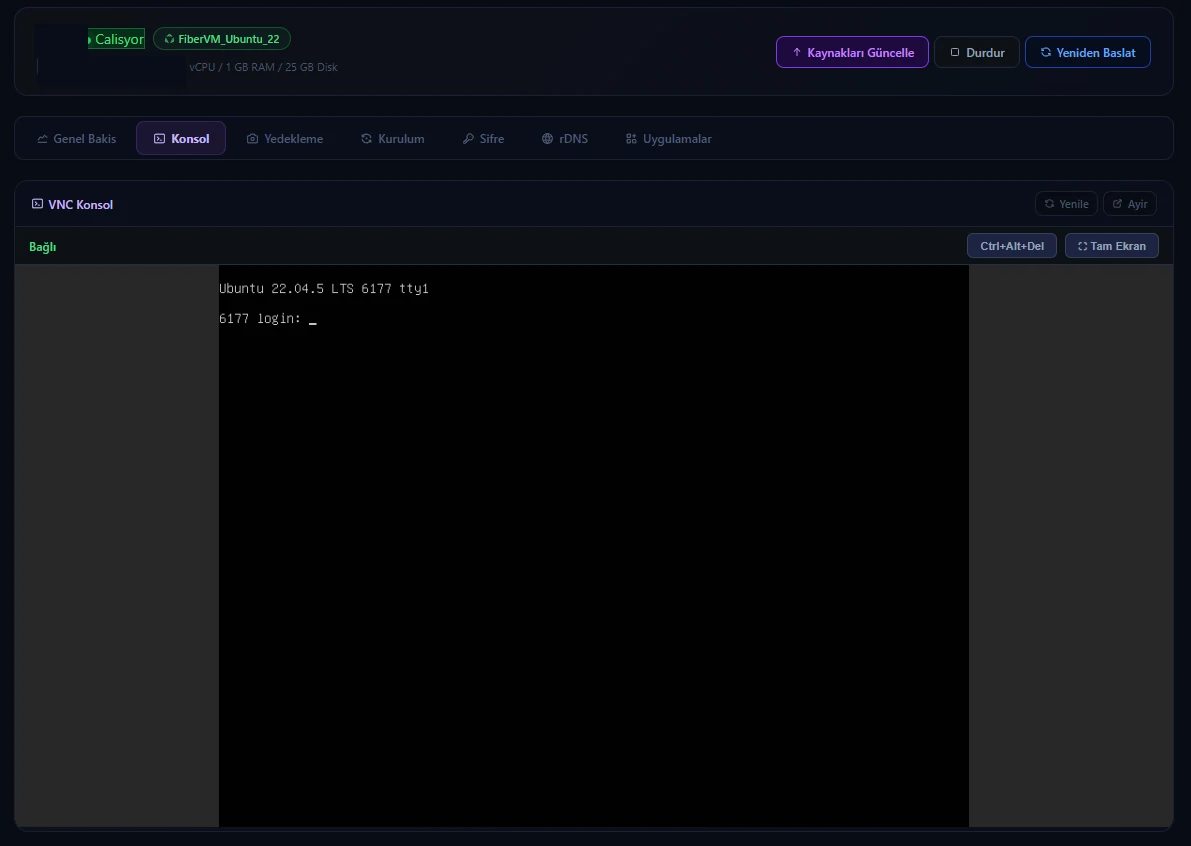Click the "VNC Konsol" panel title text
The width and height of the screenshot is (1191, 846).
pyautogui.click(x=81, y=204)
